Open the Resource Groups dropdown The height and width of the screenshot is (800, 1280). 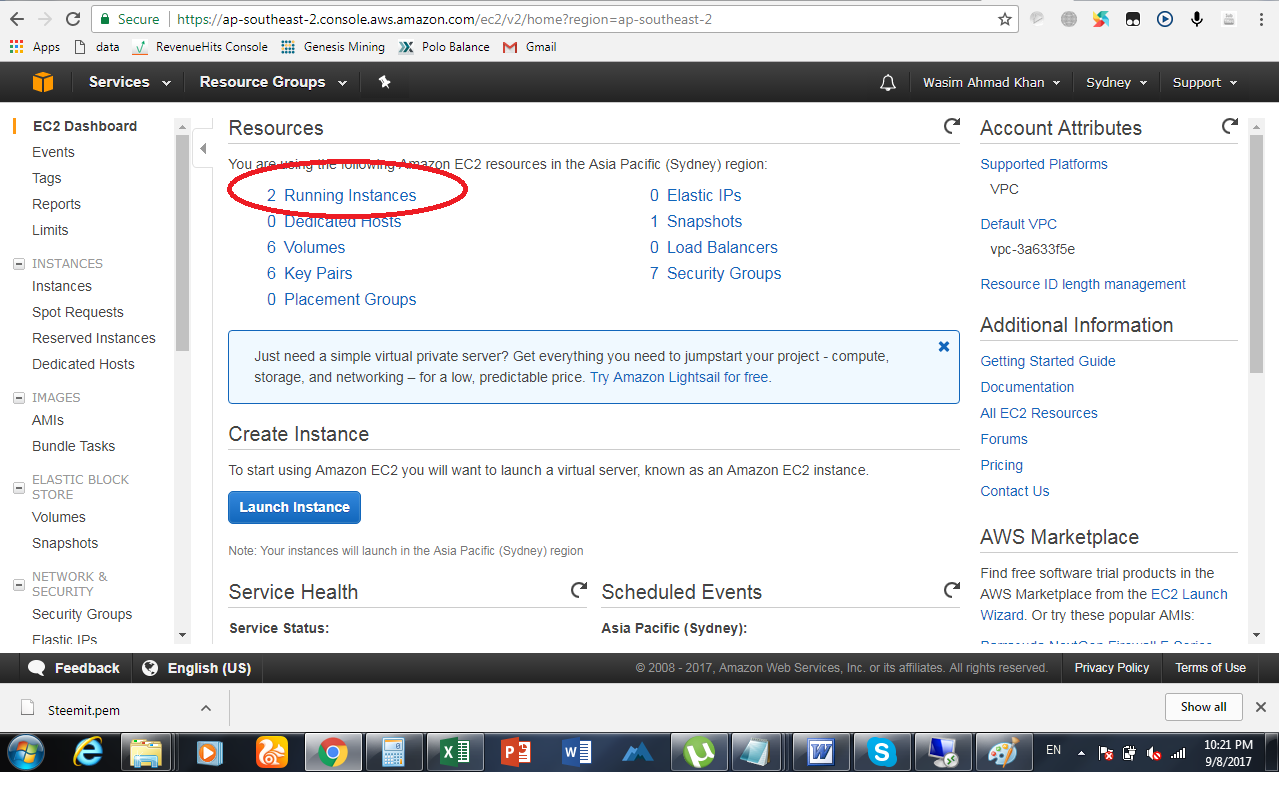(273, 82)
